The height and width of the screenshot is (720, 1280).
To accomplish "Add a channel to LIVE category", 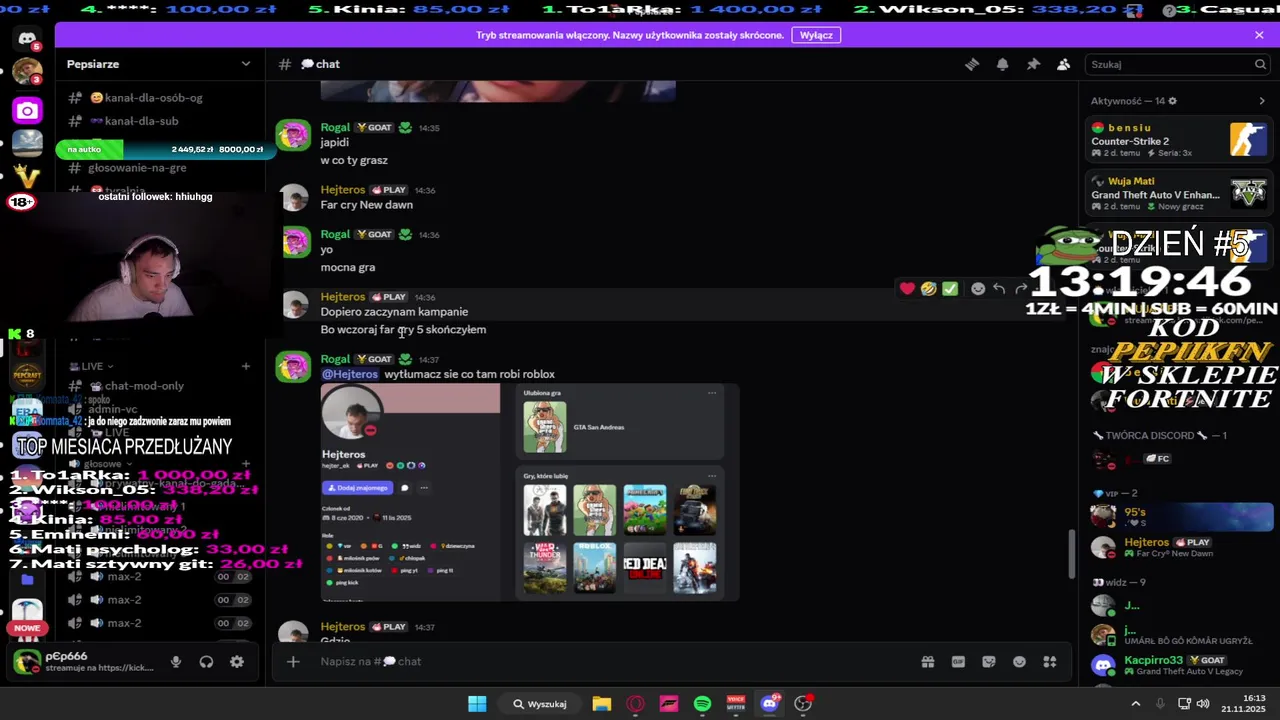I will click(x=245, y=366).
